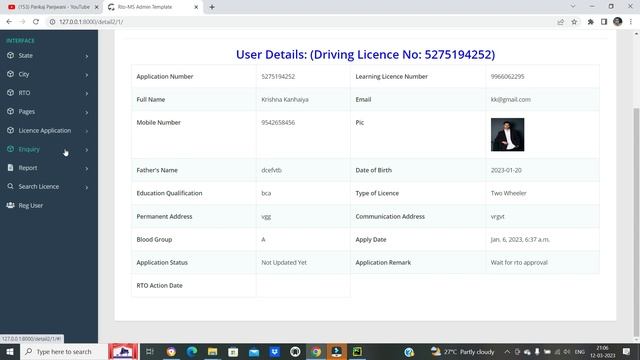Close the YouTube tab
640x360 pixels.
(x=97, y=7)
